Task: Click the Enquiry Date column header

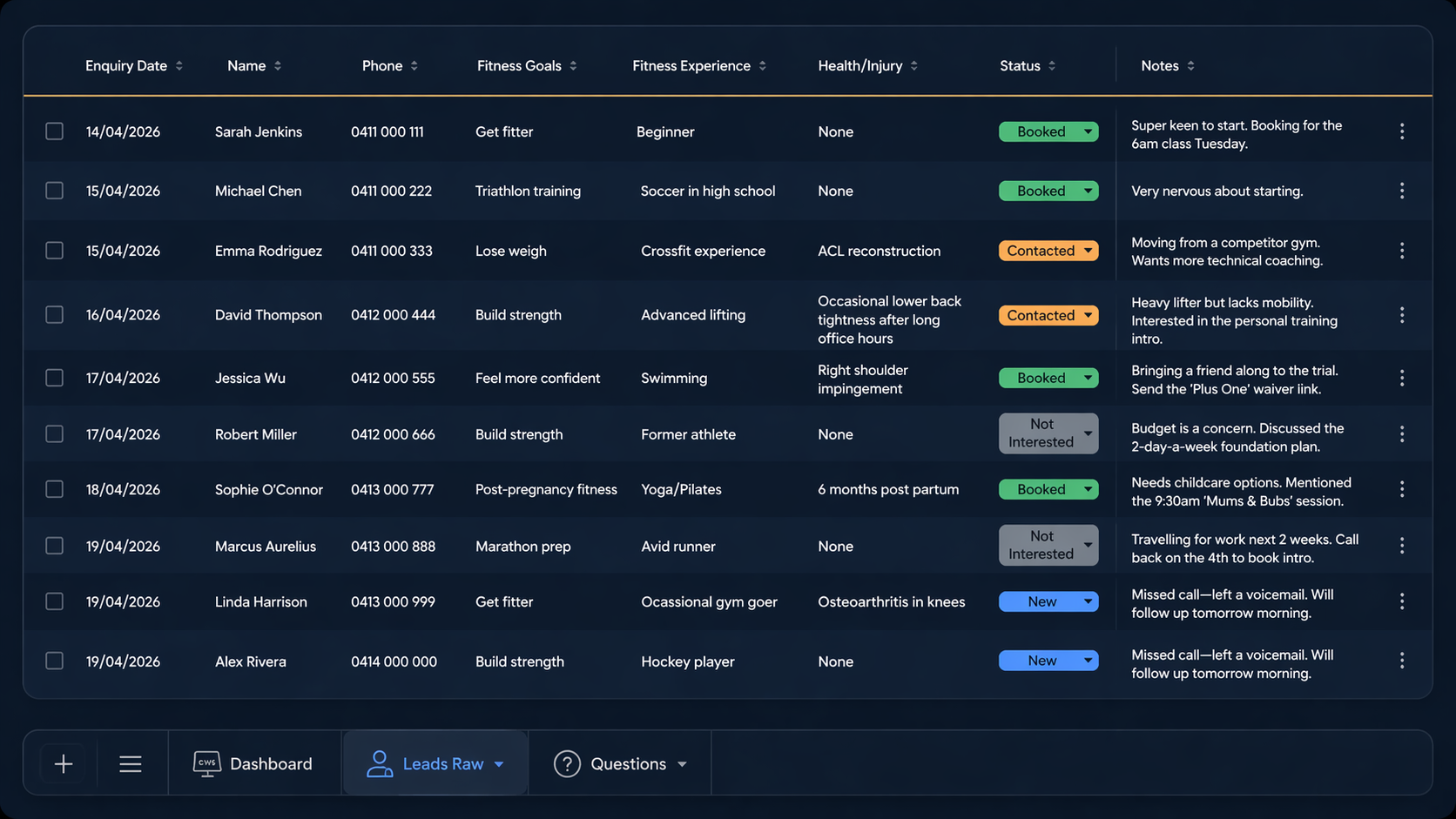Action: pos(126,66)
